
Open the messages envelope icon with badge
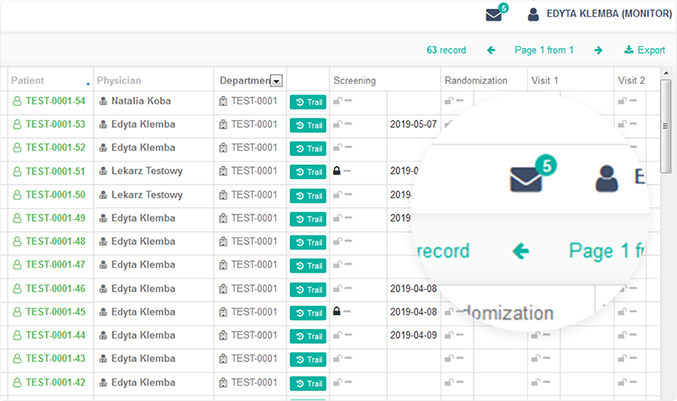click(x=493, y=14)
